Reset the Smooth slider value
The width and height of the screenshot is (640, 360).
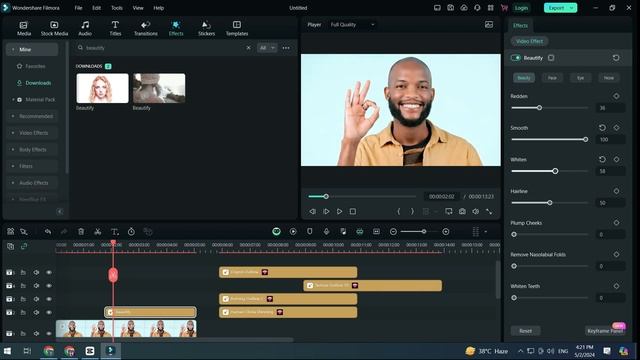point(602,128)
